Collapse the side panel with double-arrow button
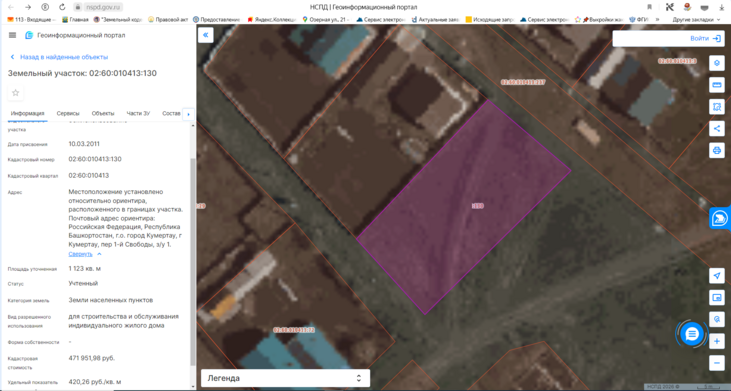 [206, 35]
